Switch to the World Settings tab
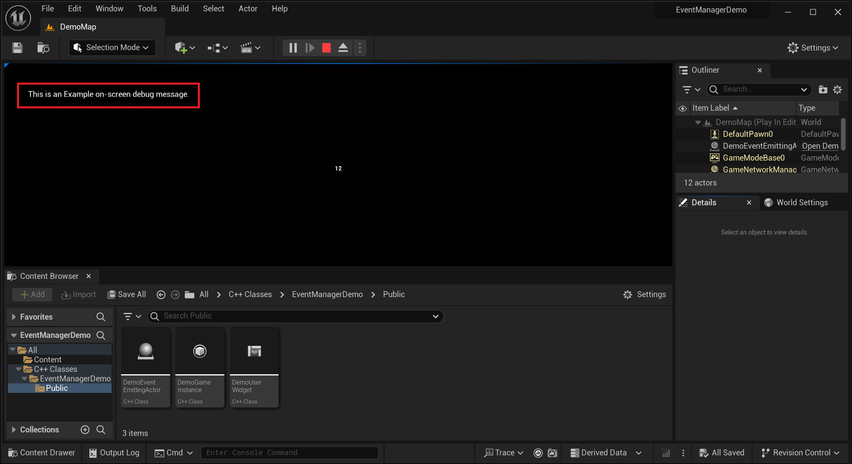852x464 pixels. point(796,203)
